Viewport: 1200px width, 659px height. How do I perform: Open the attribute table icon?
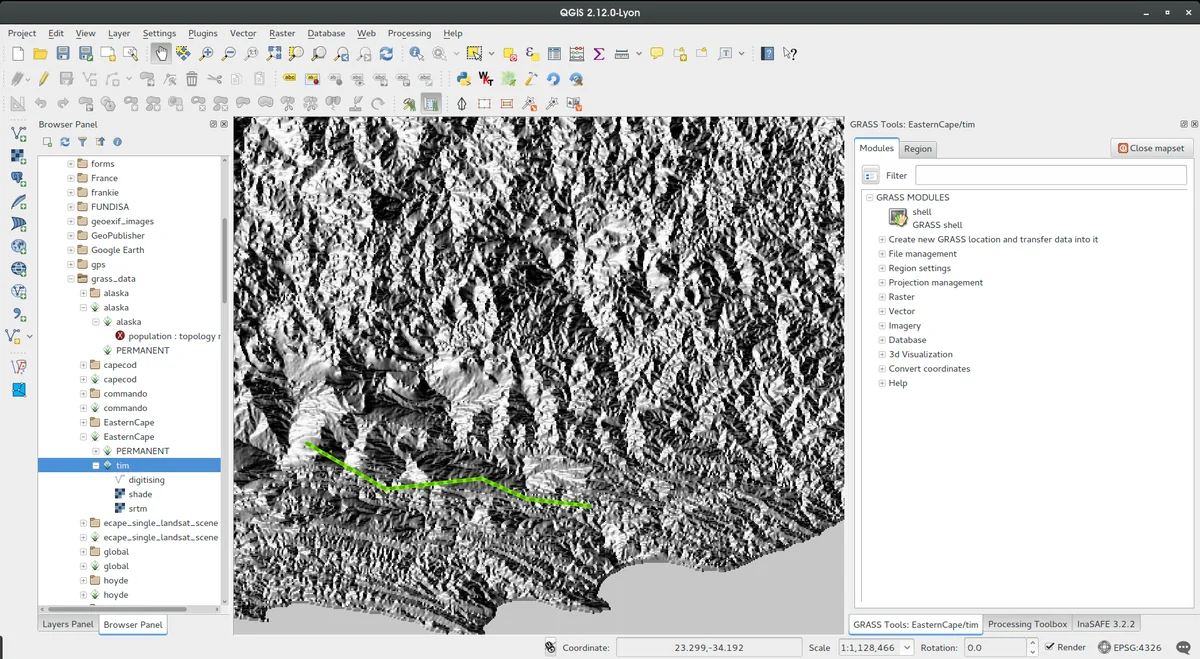point(554,54)
